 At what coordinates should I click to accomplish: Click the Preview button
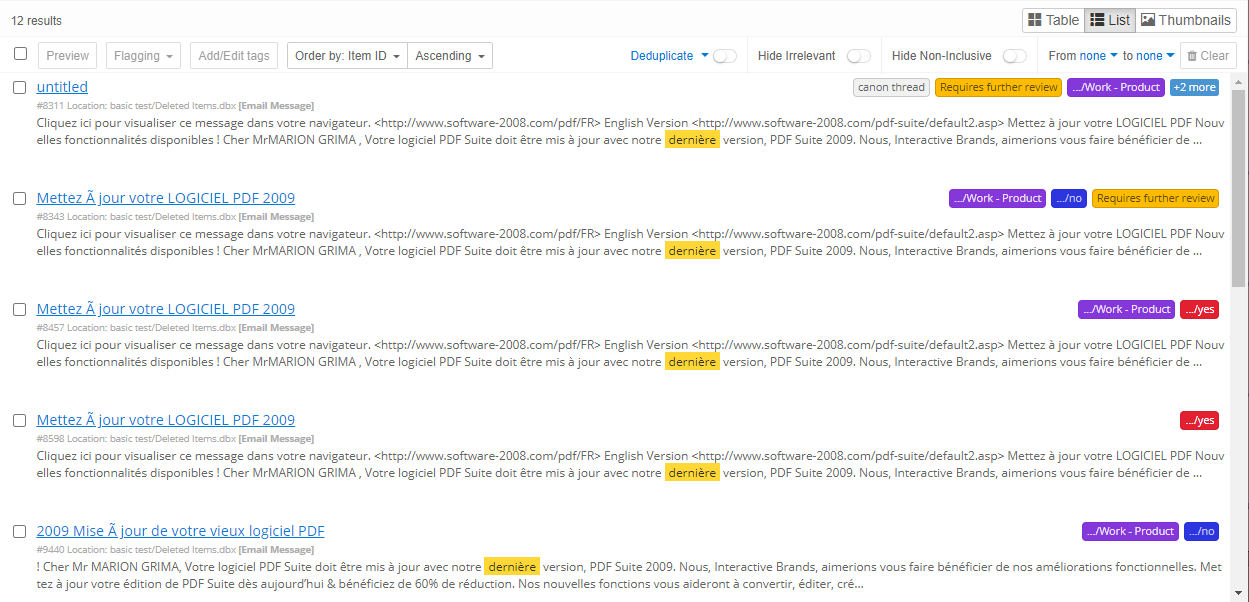pos(66,55)
